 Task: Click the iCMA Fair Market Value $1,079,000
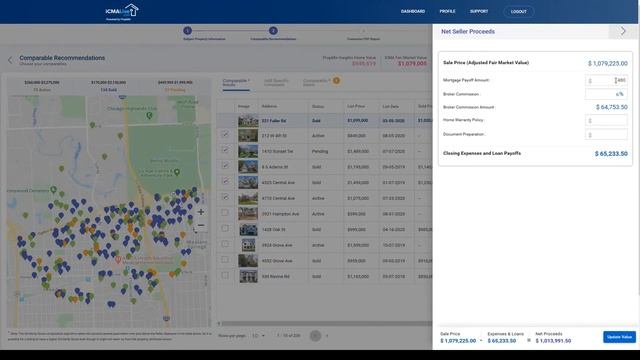tap(412, 64)
